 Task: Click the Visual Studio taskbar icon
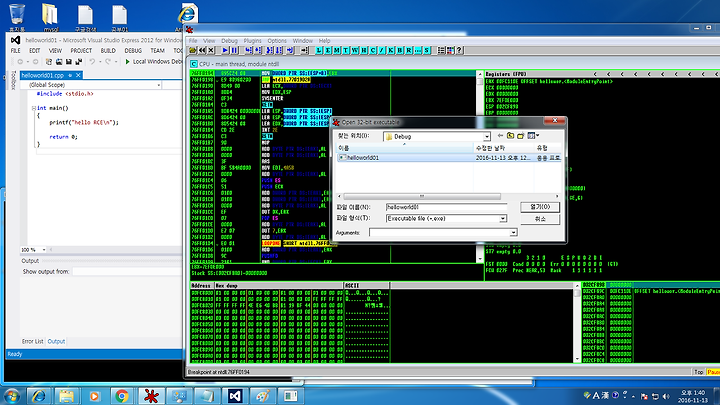(x=235, y=396)
